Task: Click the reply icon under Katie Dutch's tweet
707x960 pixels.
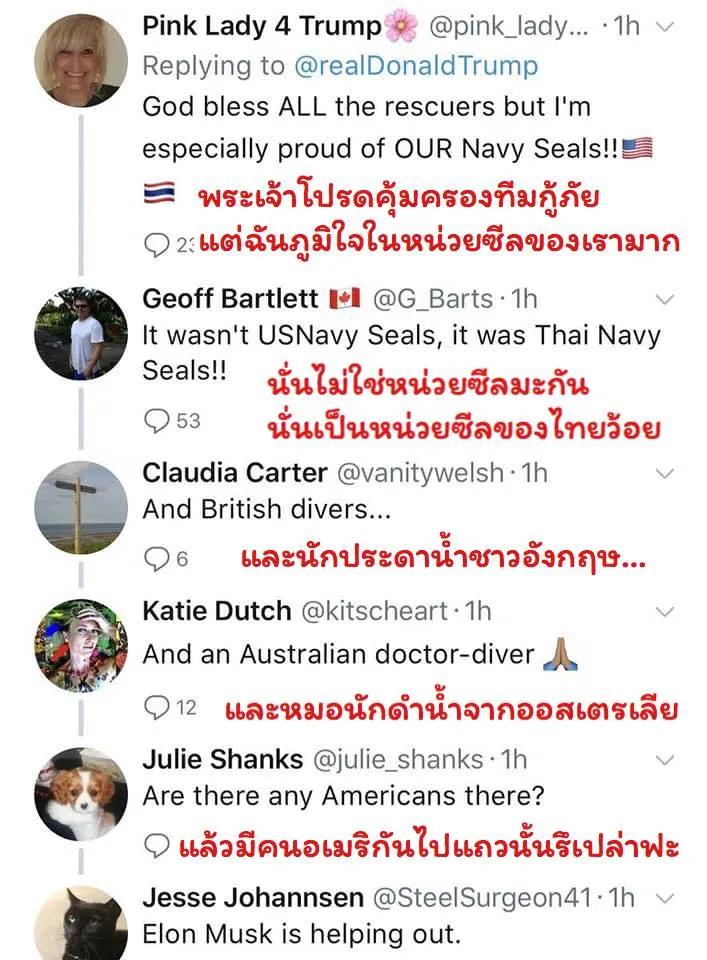Action: tap(156, 708)
